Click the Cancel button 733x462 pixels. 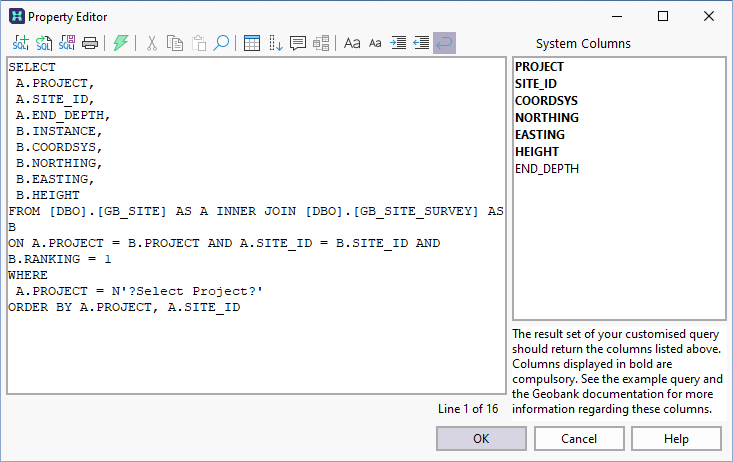(579, 439)
